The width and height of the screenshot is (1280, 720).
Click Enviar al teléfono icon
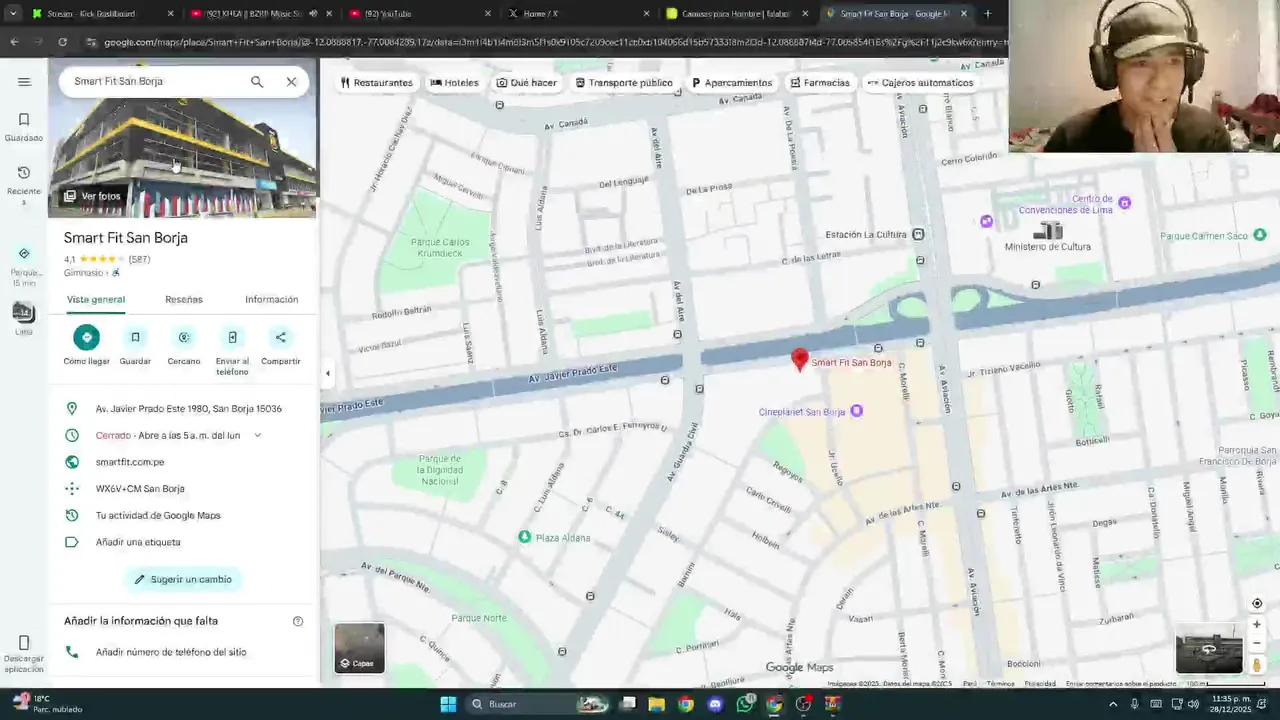pyautogui.click(x=232, y=337)
